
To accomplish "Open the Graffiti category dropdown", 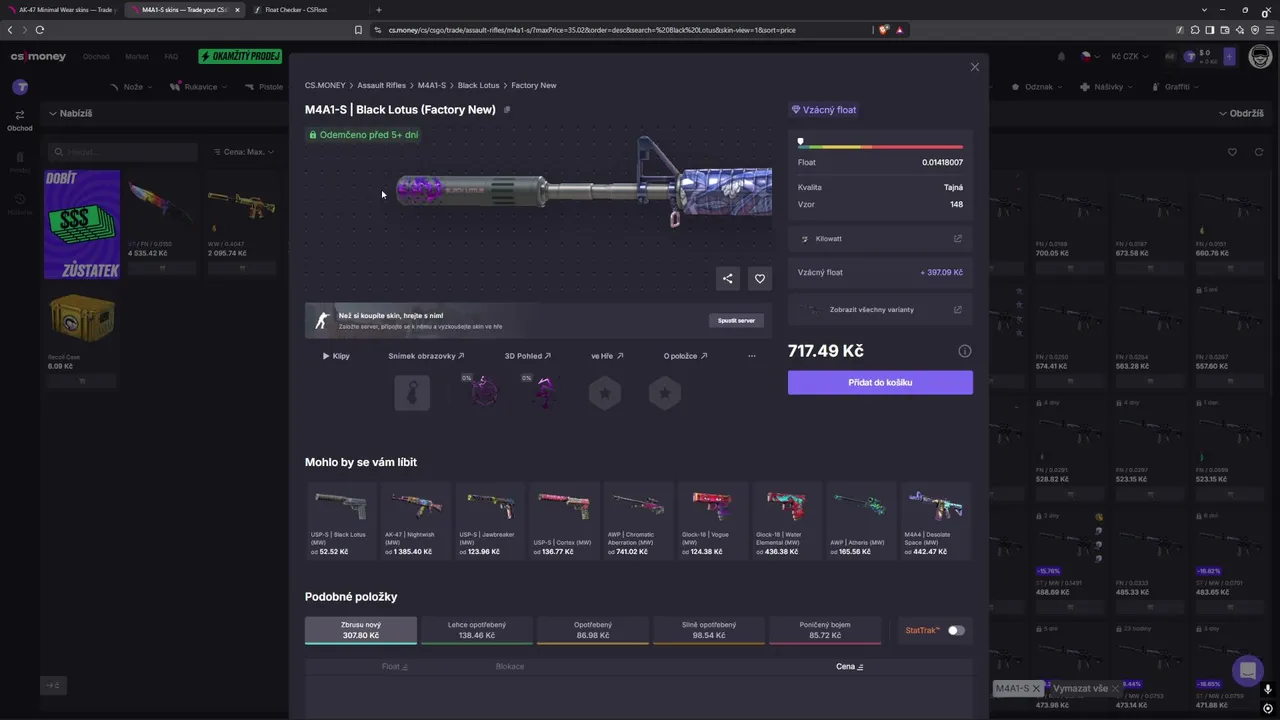I will pyautogui.click(x=1176, y=87).
